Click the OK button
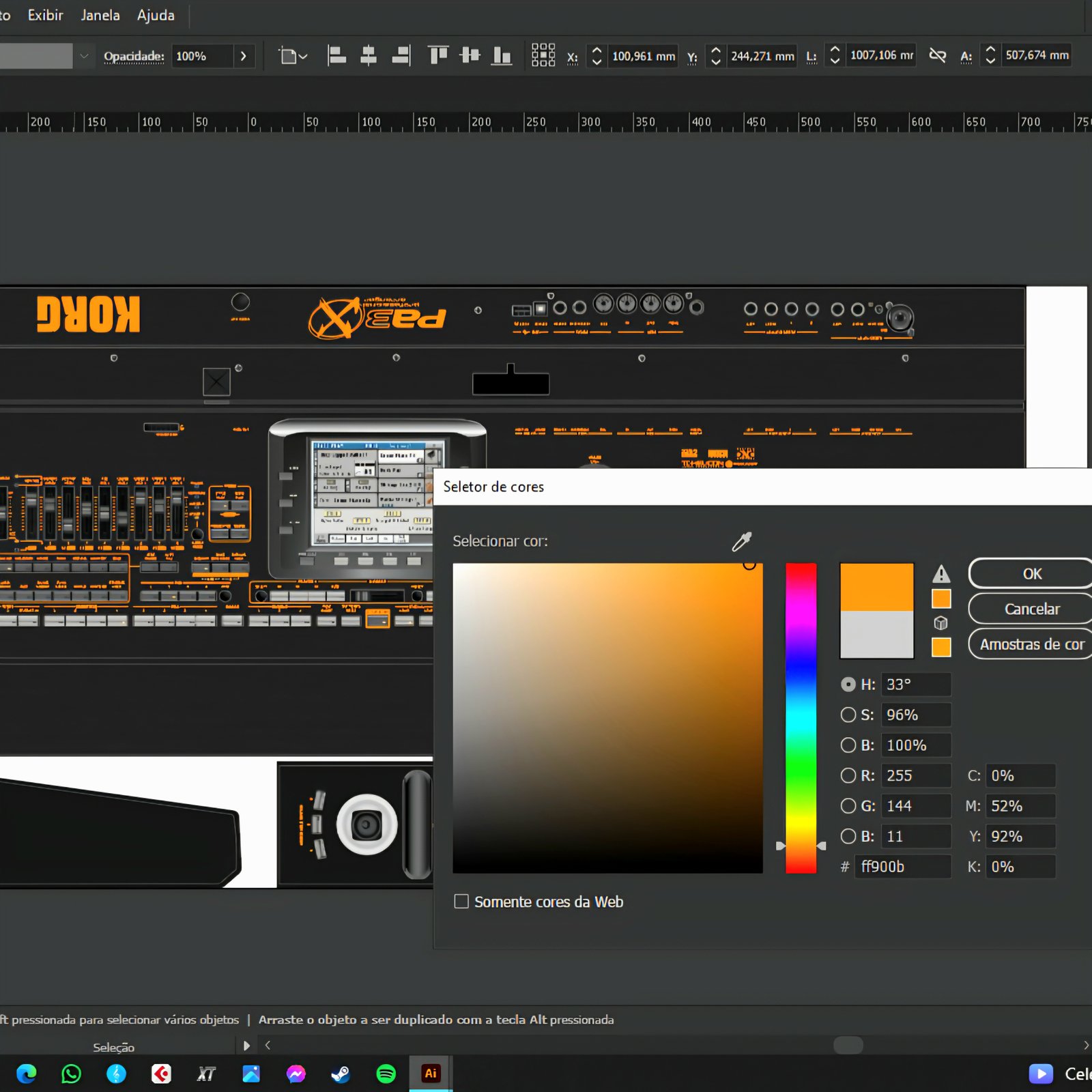 tap(1031, 574)
